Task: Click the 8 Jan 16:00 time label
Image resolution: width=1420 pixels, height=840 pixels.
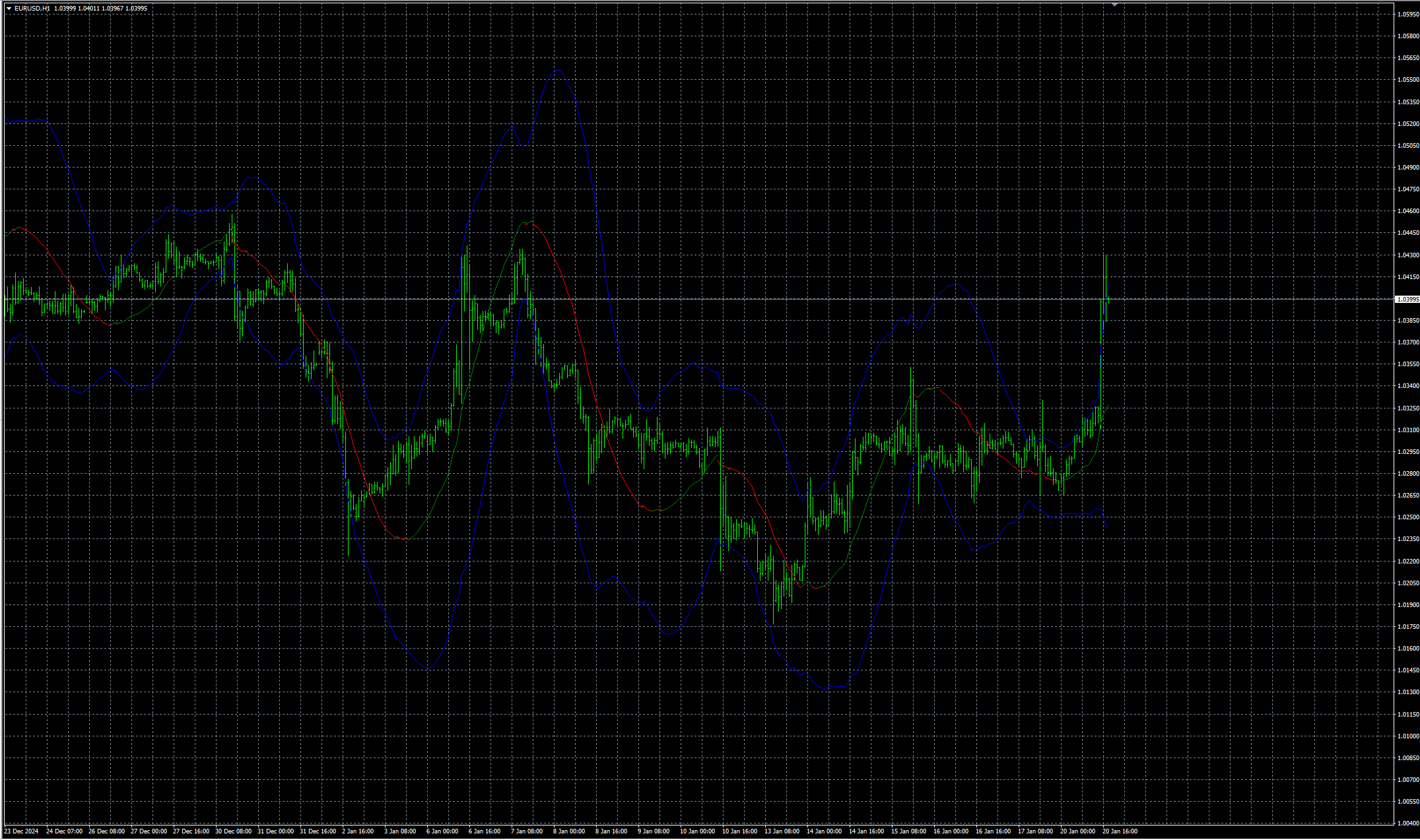Action: (x=611, y=831)
